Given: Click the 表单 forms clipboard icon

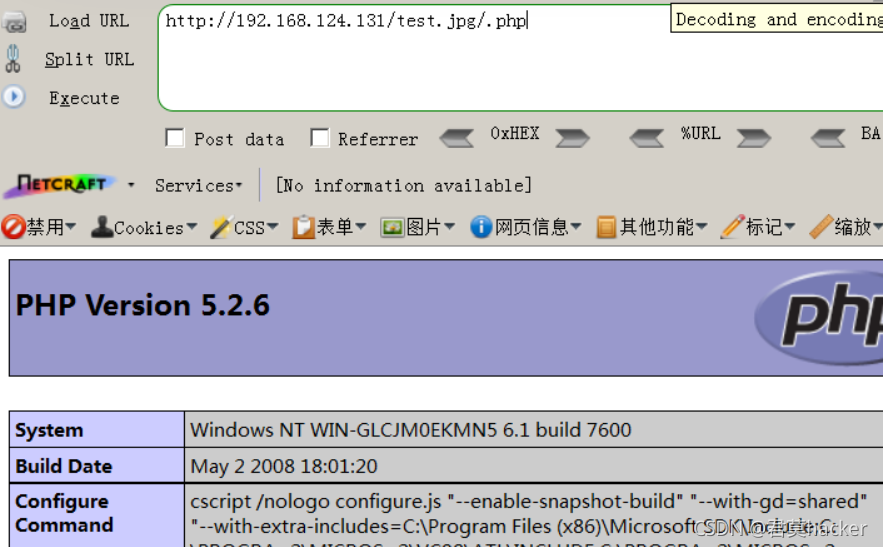Looking at the screenshot, I should [303, 227].
